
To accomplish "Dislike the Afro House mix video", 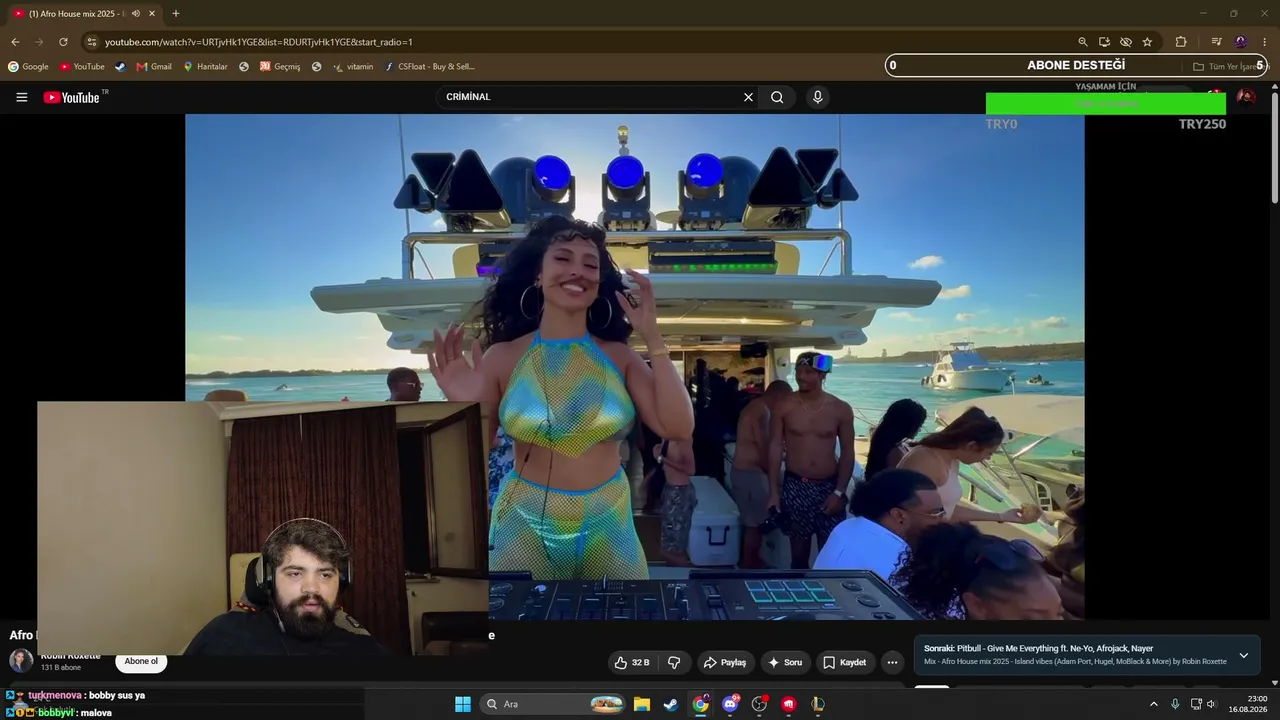I will [674, 662].
